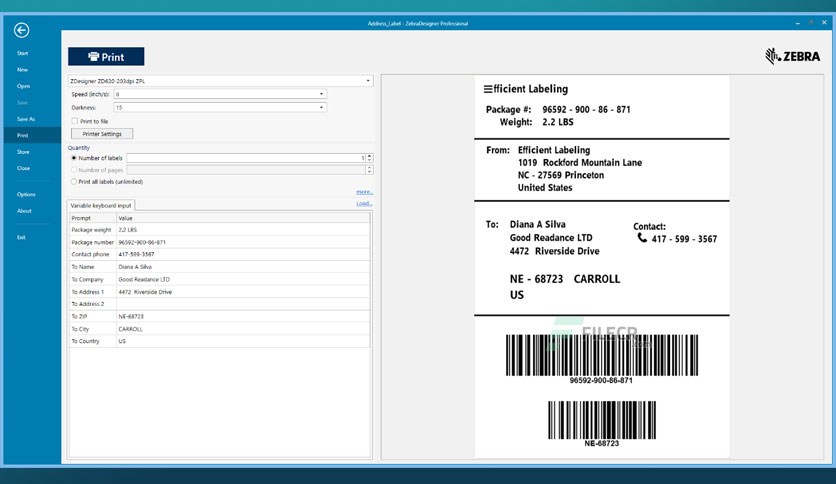Click the To Address 1 value cell

click(x=243, y=292)
